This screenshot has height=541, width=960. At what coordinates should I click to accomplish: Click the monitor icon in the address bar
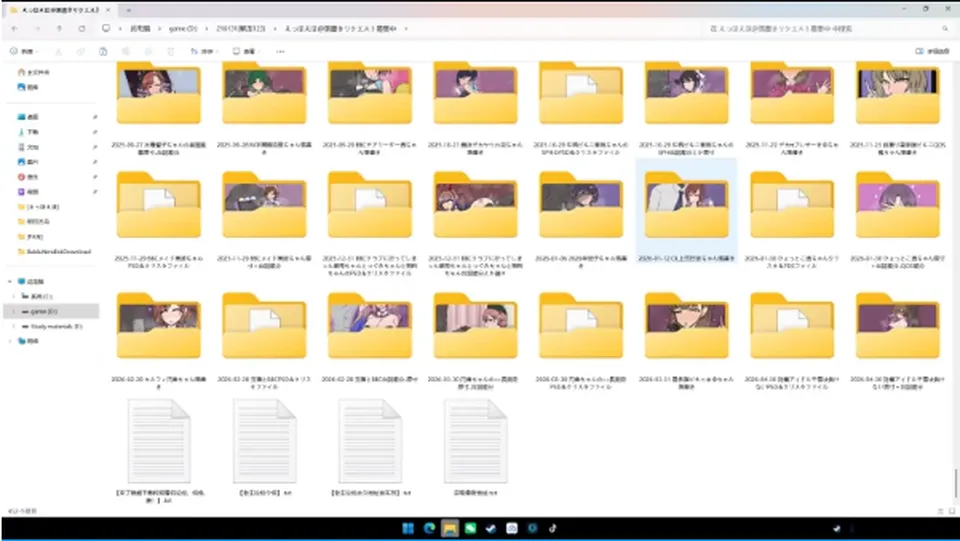click(x=106, y=28)
